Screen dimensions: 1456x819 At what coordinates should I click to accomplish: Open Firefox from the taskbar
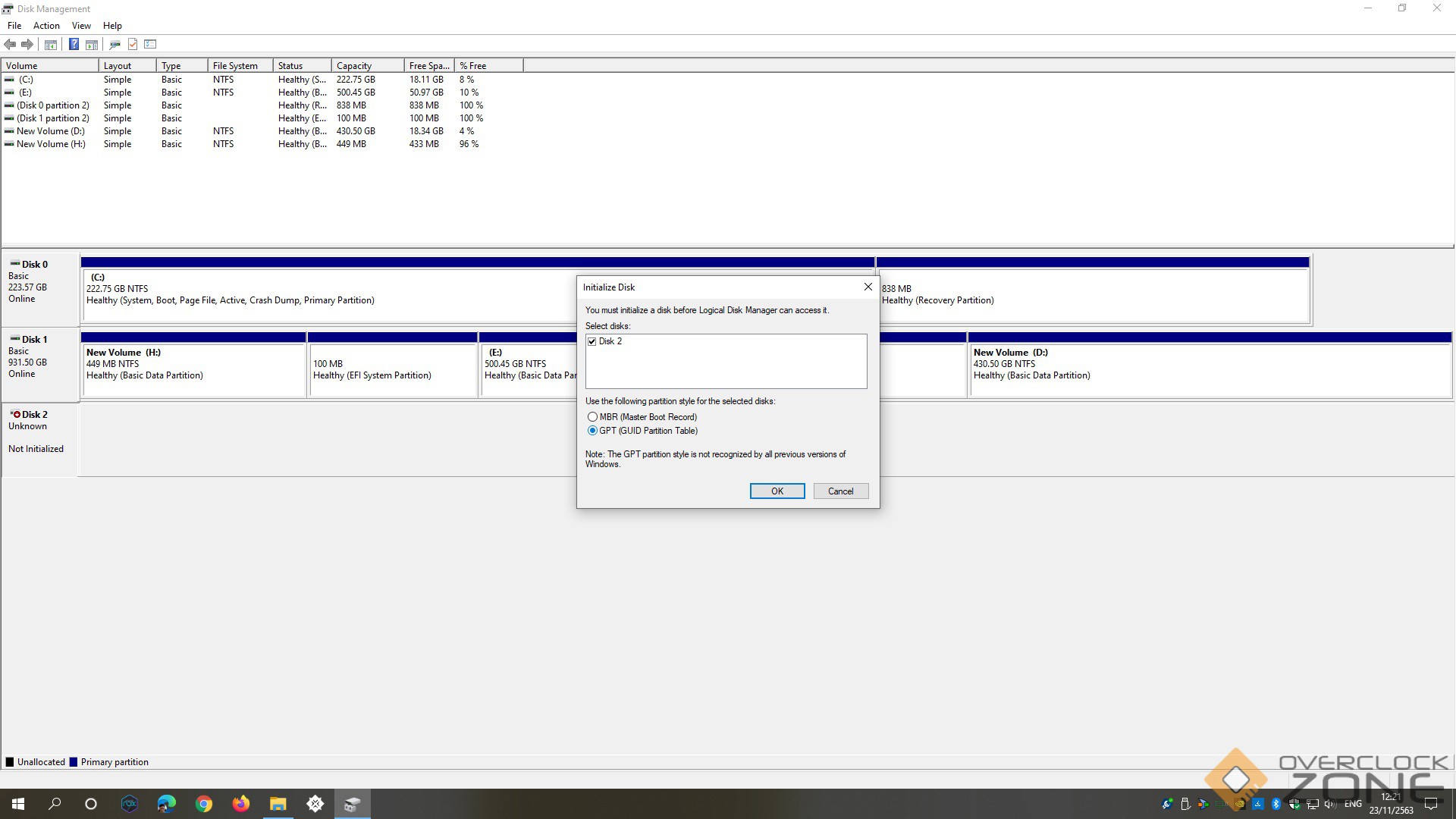(x=241, y=804)
